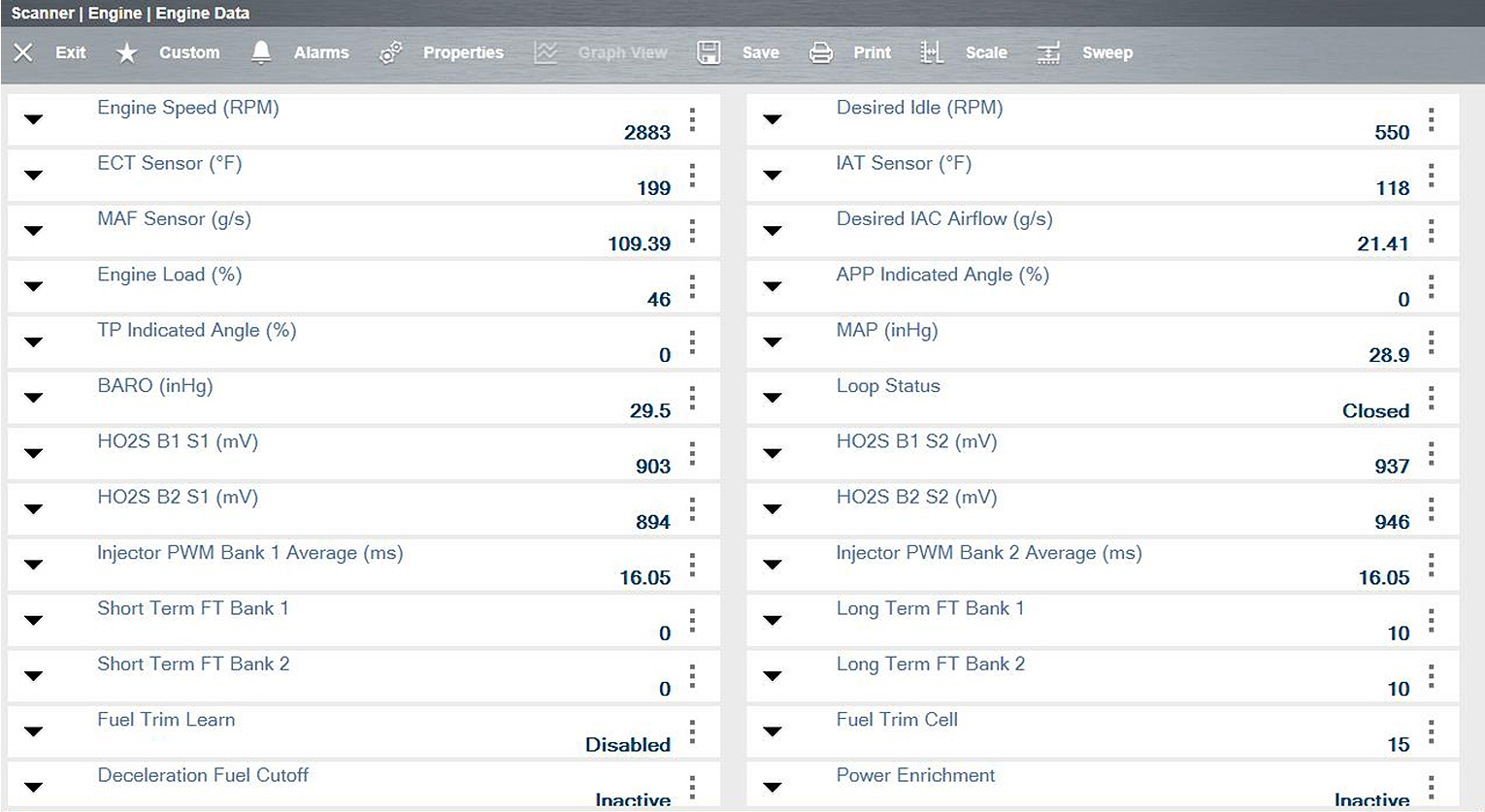
Task: Open Desired Idle three-dot options menu
Action: pyautogui.click(x=1432, y=119)
